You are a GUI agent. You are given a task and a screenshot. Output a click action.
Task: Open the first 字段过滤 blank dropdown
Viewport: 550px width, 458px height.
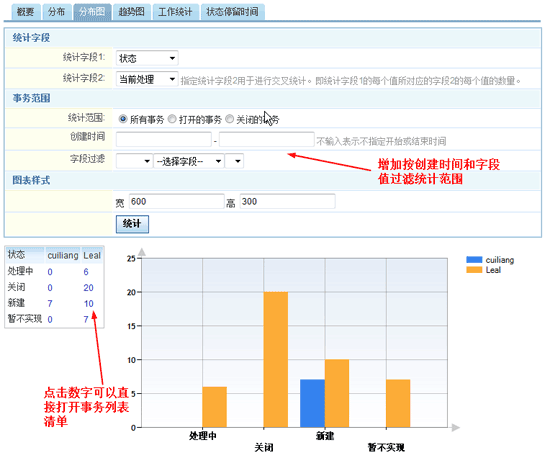[134, 161]
